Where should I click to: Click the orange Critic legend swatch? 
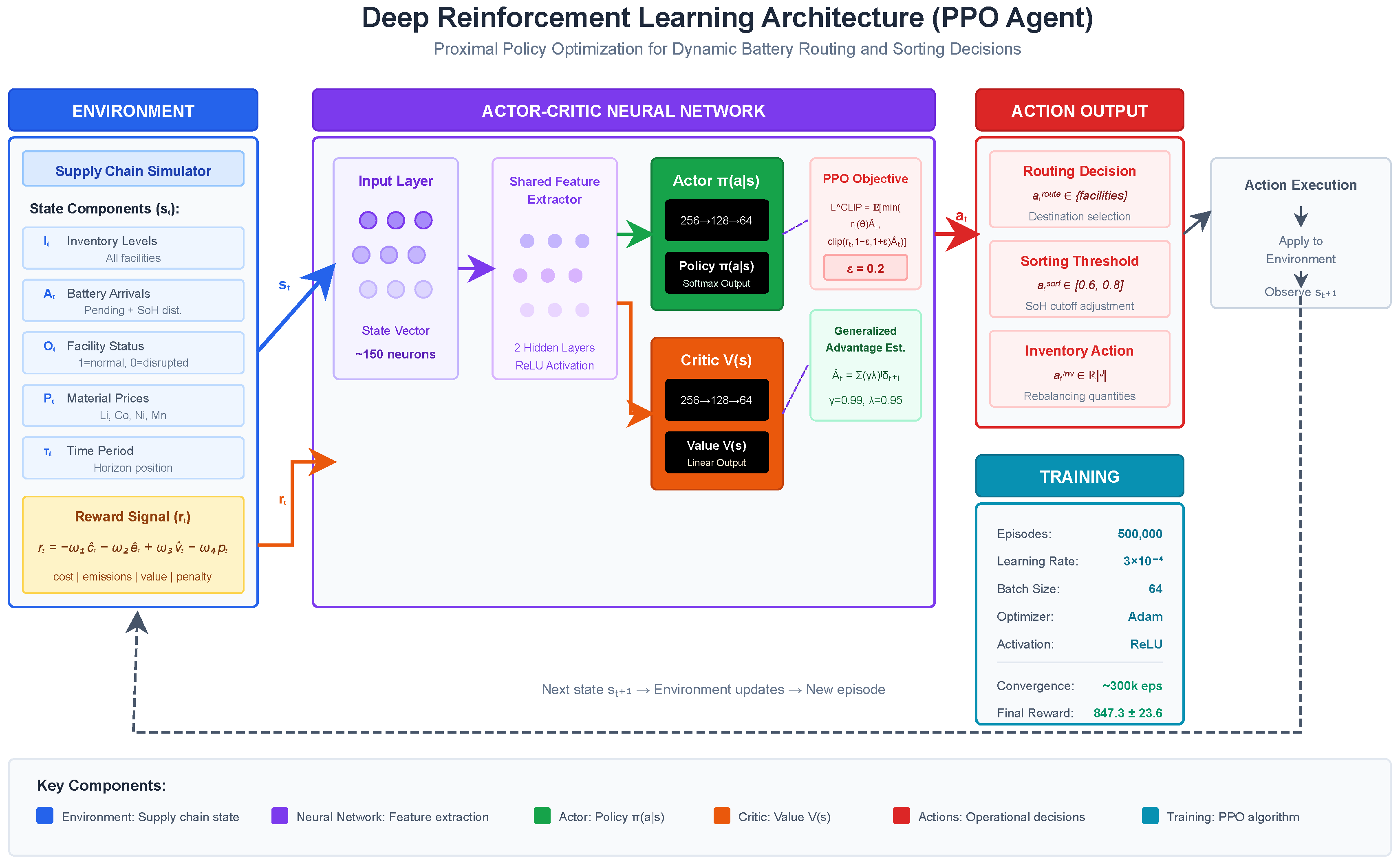[721, 816]
